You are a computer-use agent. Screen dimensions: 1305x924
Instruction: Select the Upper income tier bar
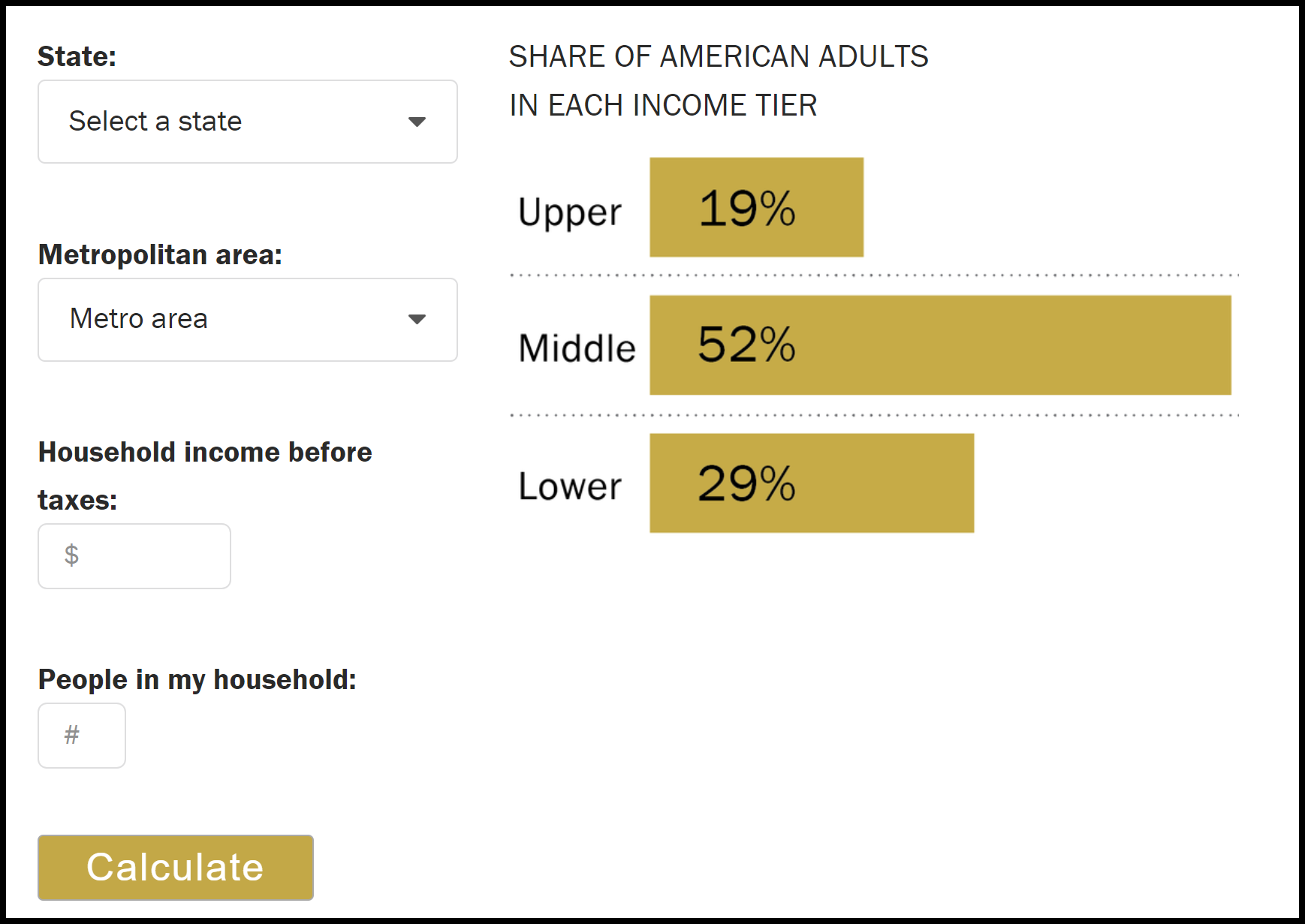coord(756,206)
